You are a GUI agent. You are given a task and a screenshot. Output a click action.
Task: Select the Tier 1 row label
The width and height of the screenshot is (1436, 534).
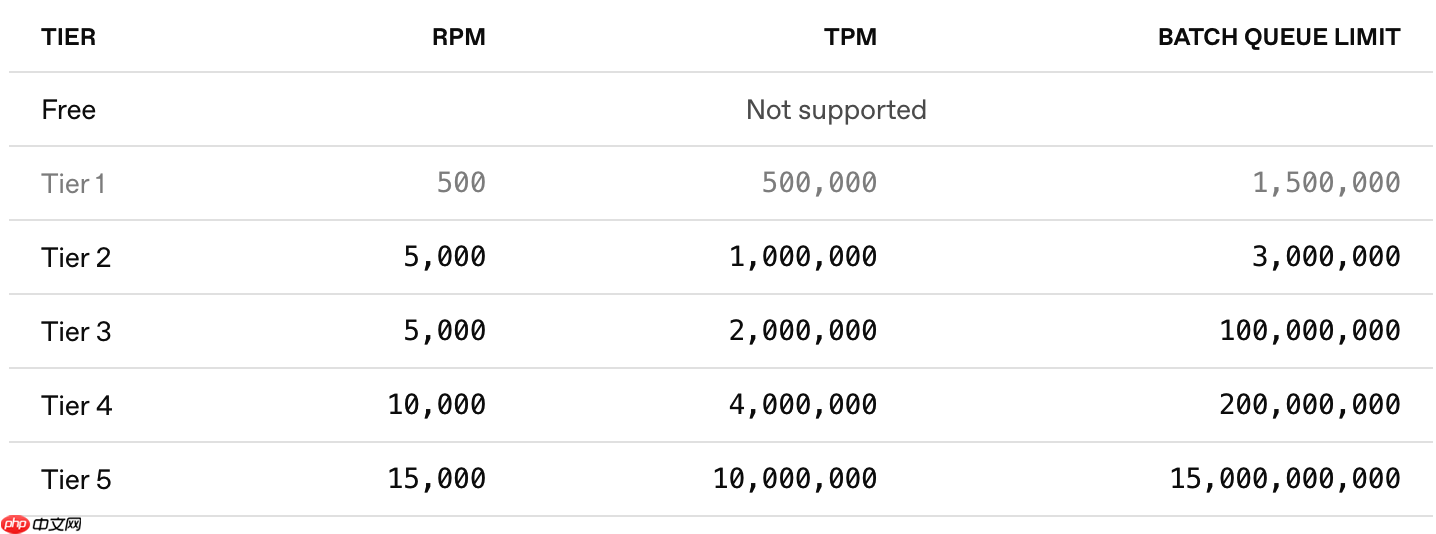pos(73,184)
